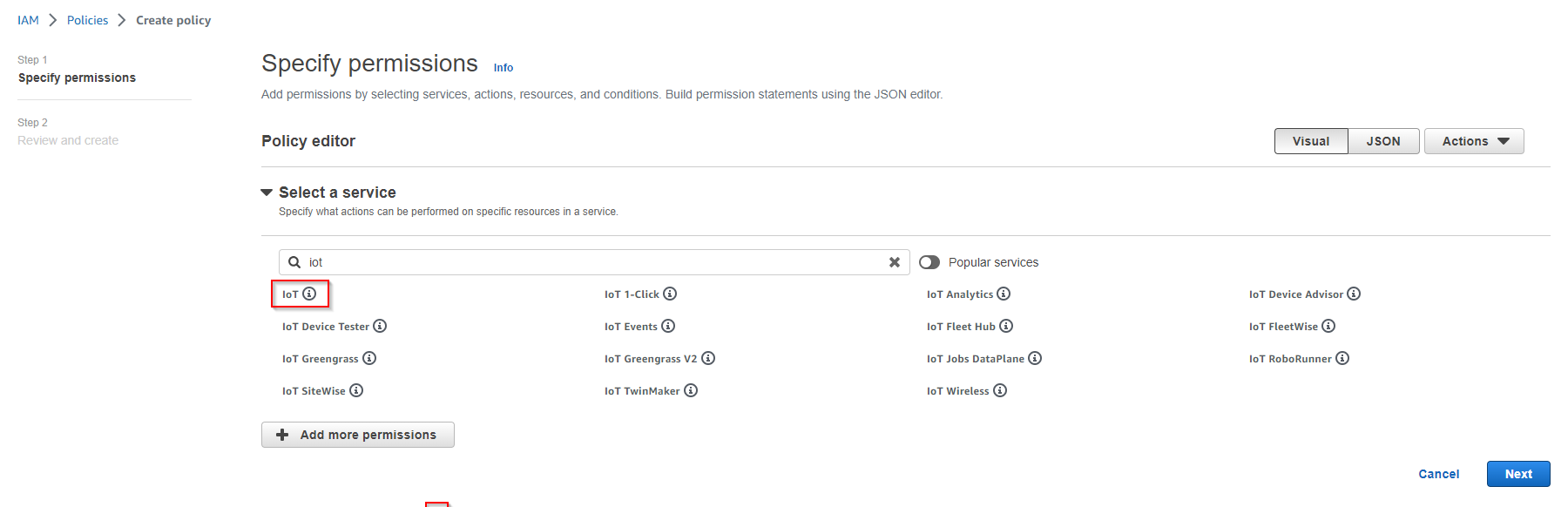
Task: Clear the service search field with X
Action: pyautogui.click(x=894, y=262)
